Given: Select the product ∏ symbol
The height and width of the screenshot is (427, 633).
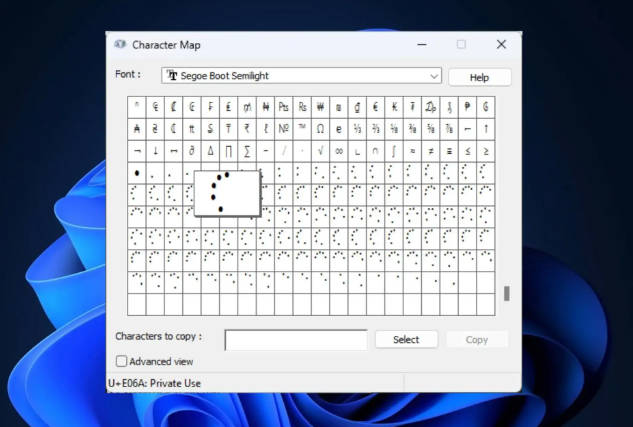Looking at the screenshot, I should (228, 151).
